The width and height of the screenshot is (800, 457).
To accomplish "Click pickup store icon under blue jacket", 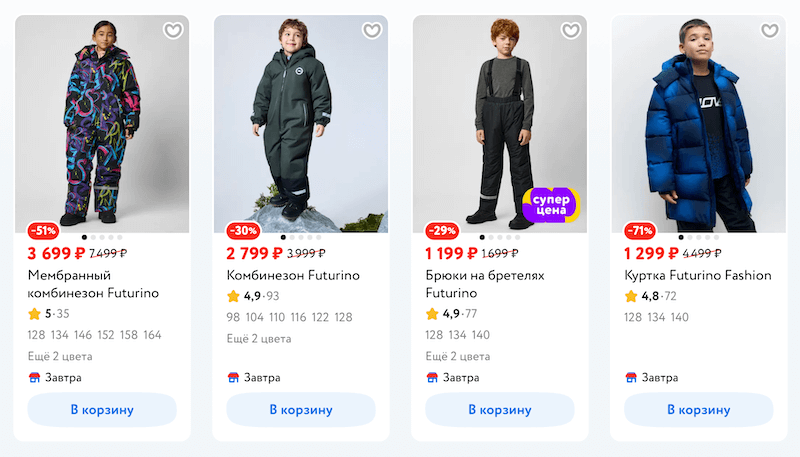I will point(631,378).
